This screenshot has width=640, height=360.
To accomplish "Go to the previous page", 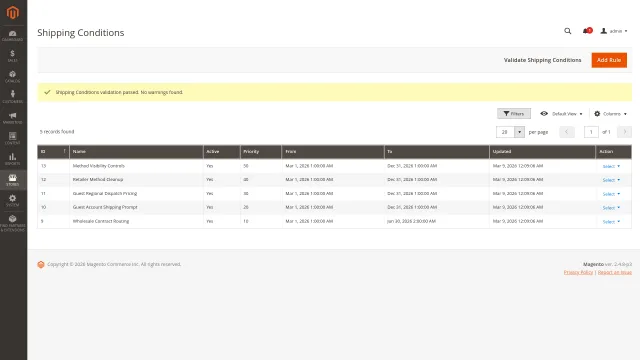I will coord(567,132).
